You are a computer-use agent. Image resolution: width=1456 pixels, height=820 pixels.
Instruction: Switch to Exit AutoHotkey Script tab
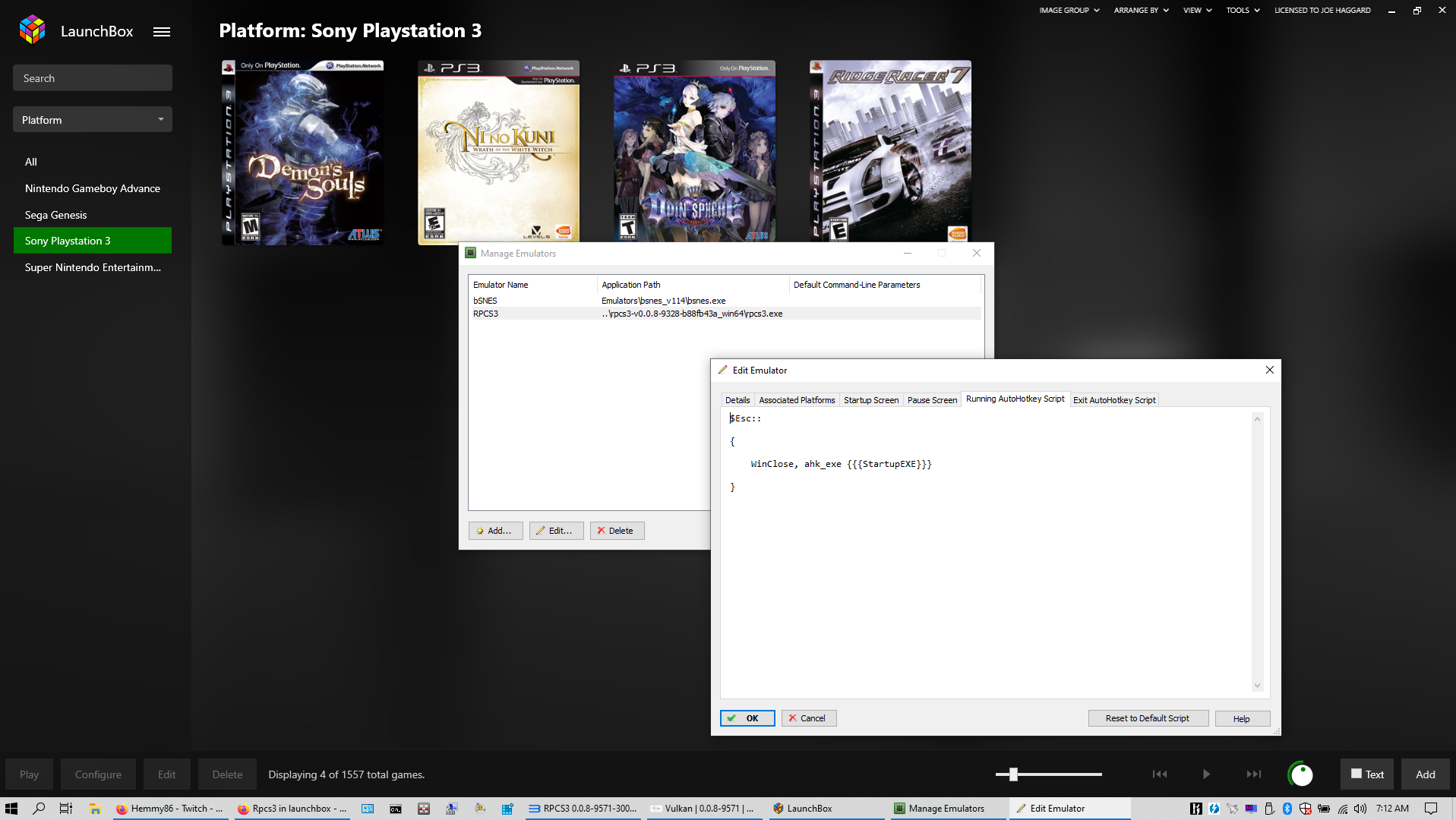pyautogui.click(x=1114, y=400)
